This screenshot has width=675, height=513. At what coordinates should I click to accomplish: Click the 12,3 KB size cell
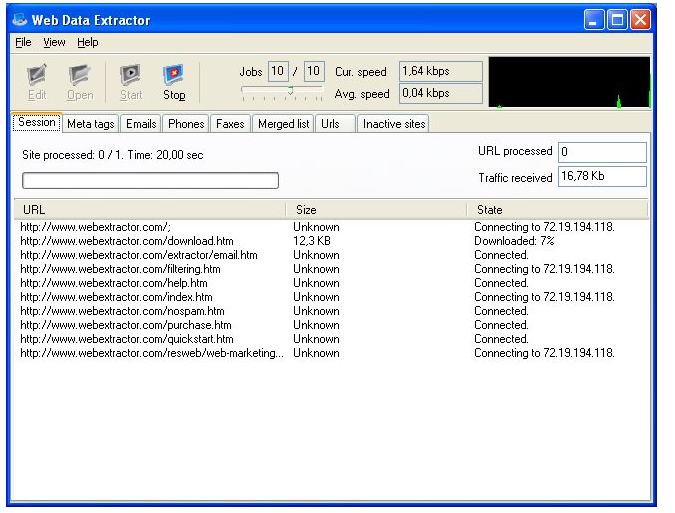pos(312,241)
